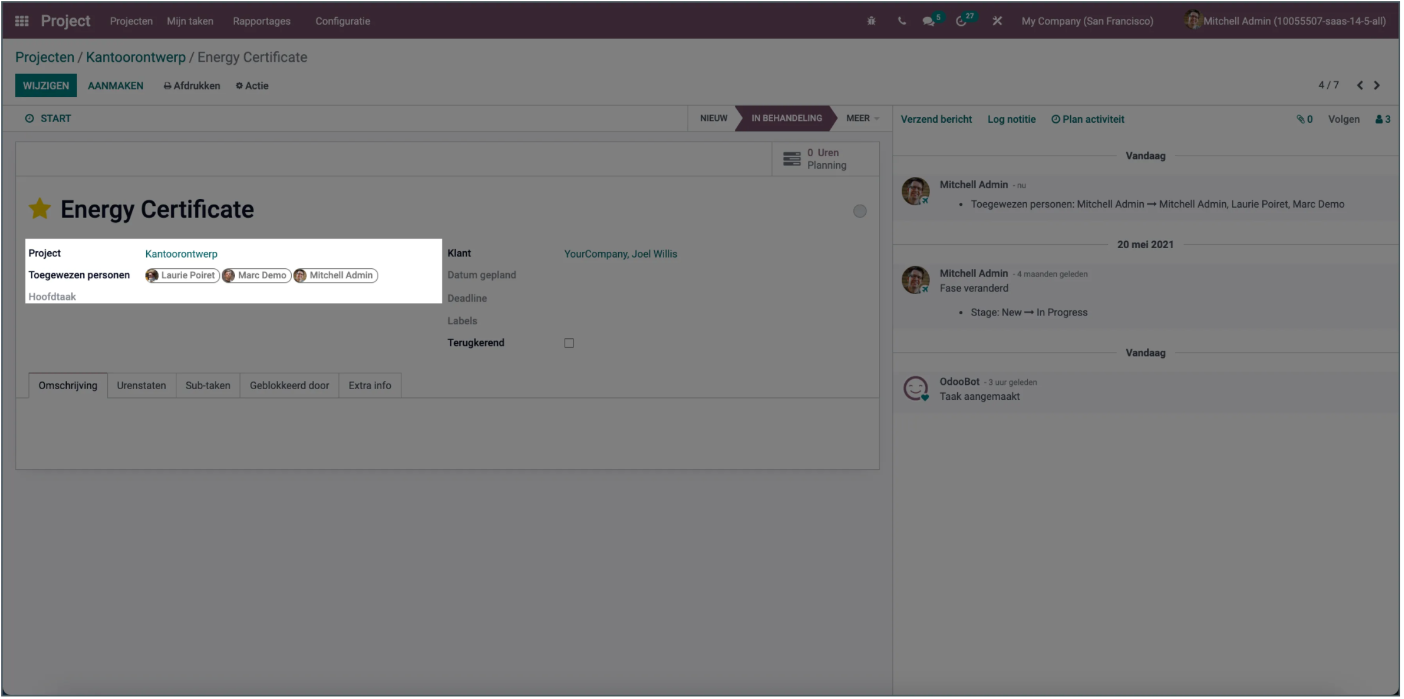Toggle the priority star for Energy Certificate
The image size is (1404, 699).
click(39, 209)
